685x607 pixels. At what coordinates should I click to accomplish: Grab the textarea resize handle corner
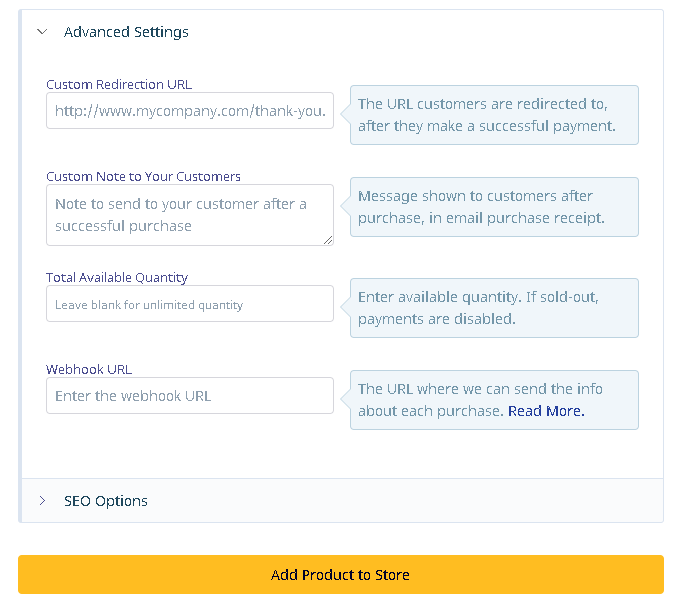(328, 240)
